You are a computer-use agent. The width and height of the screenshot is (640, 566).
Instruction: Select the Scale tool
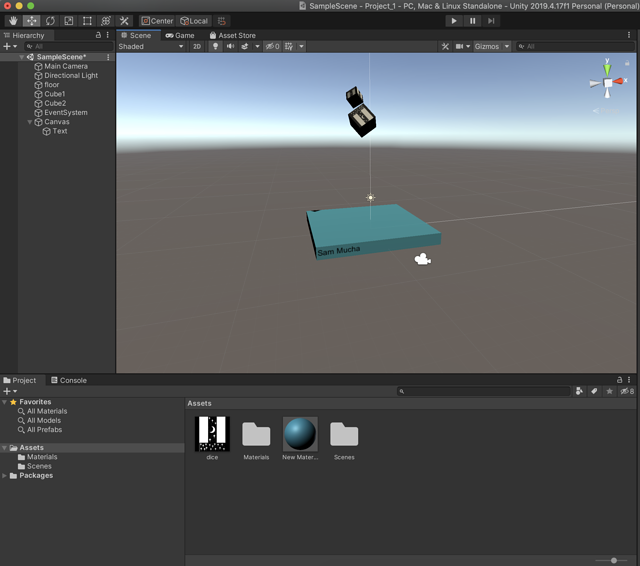(69, 21)
